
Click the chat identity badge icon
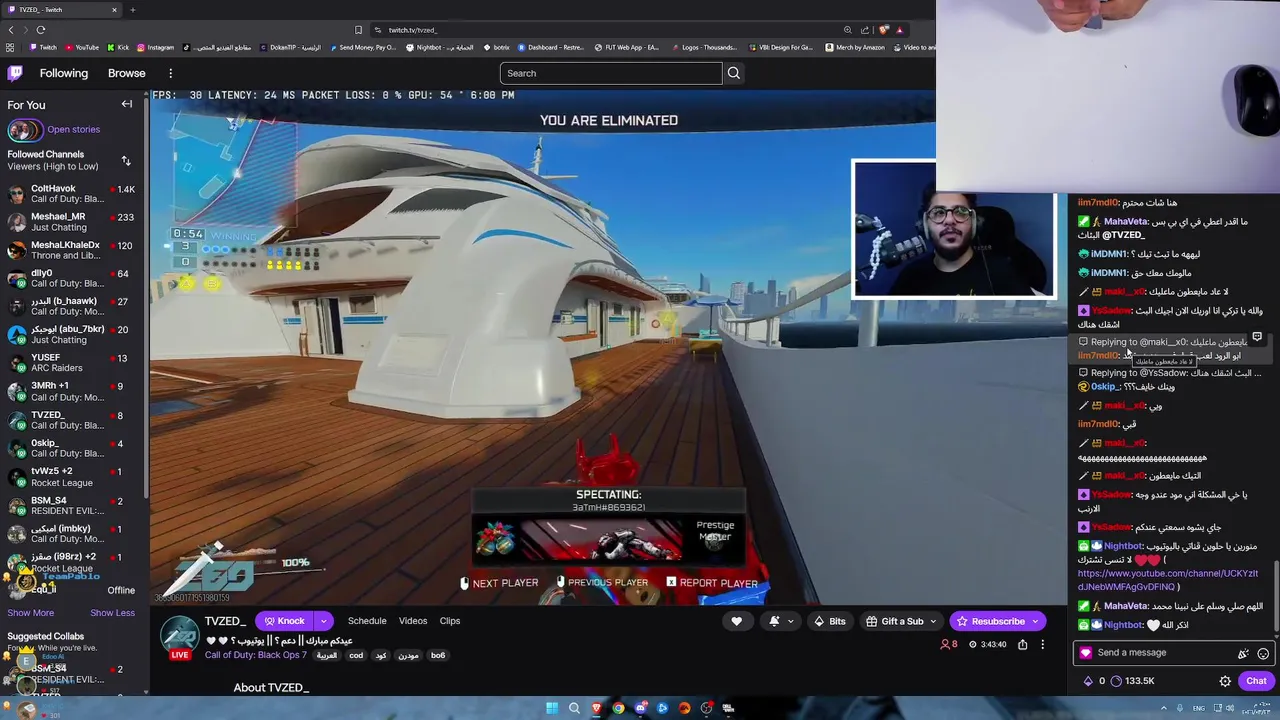pos(1085,653)
